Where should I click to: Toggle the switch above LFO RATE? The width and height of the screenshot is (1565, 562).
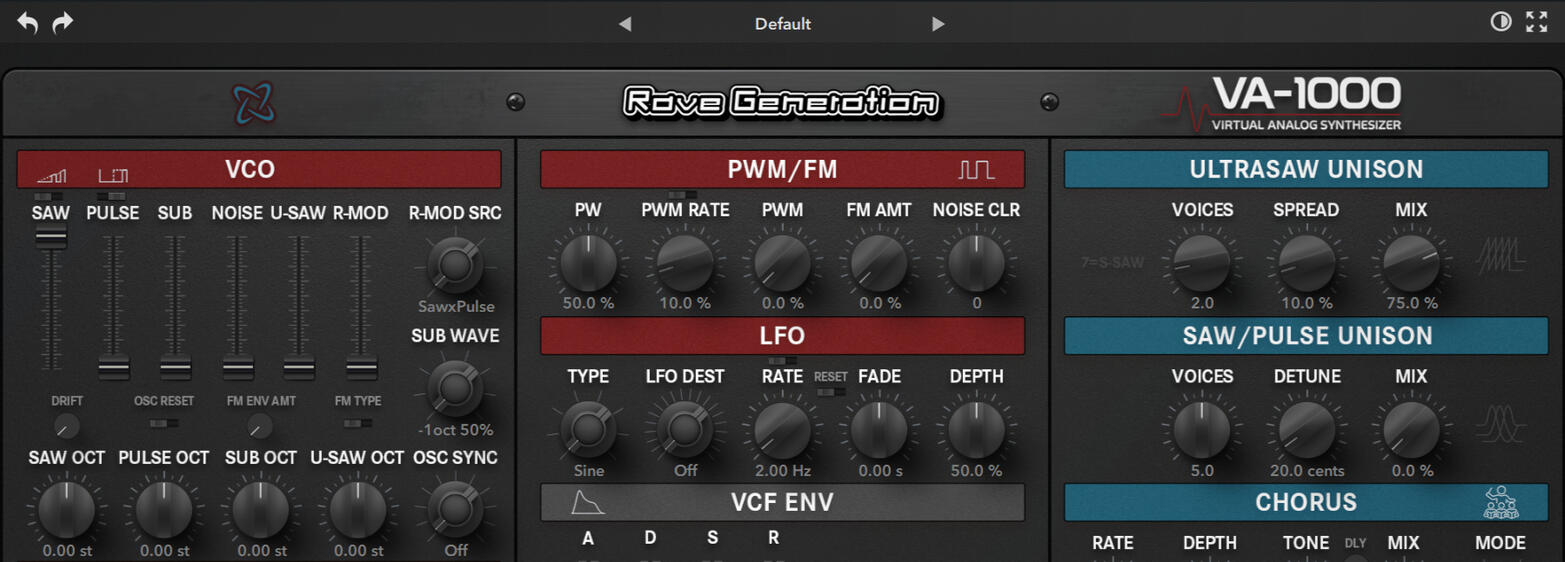point(782,360)
